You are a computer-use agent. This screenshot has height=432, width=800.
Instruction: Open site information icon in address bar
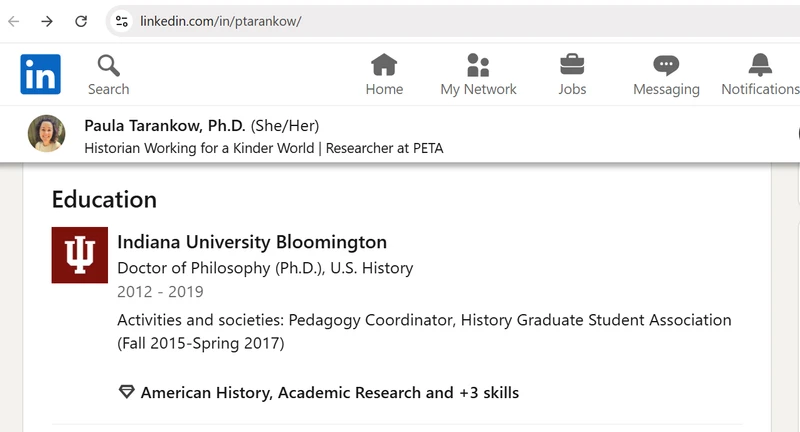[x=121, y=21]
